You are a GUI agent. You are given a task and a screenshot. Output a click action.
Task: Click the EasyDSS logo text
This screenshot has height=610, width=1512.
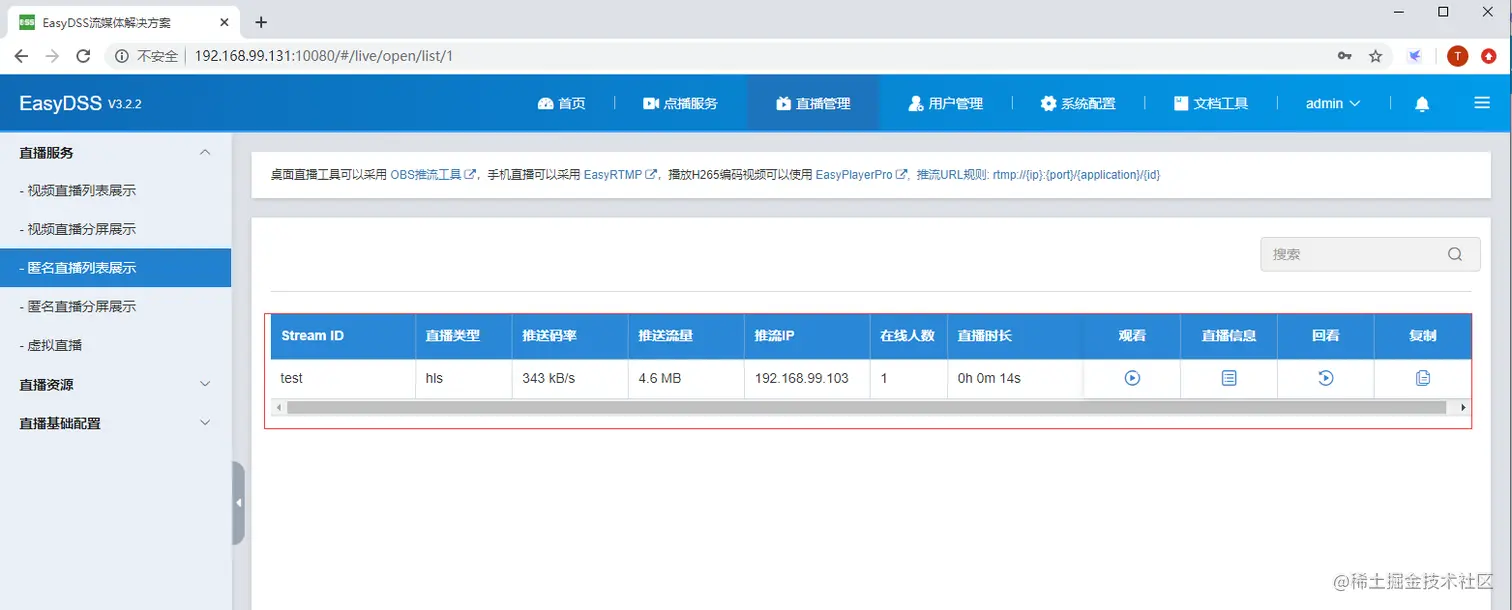(60, 103)
